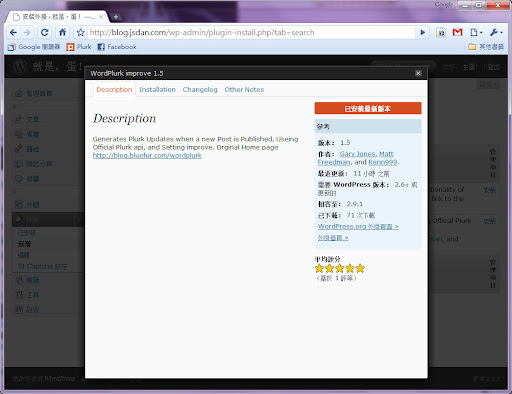Open the WordPress.org plugin page link
Screen dimensions: 512x394
pyautogui.click(x=358, y=227)
